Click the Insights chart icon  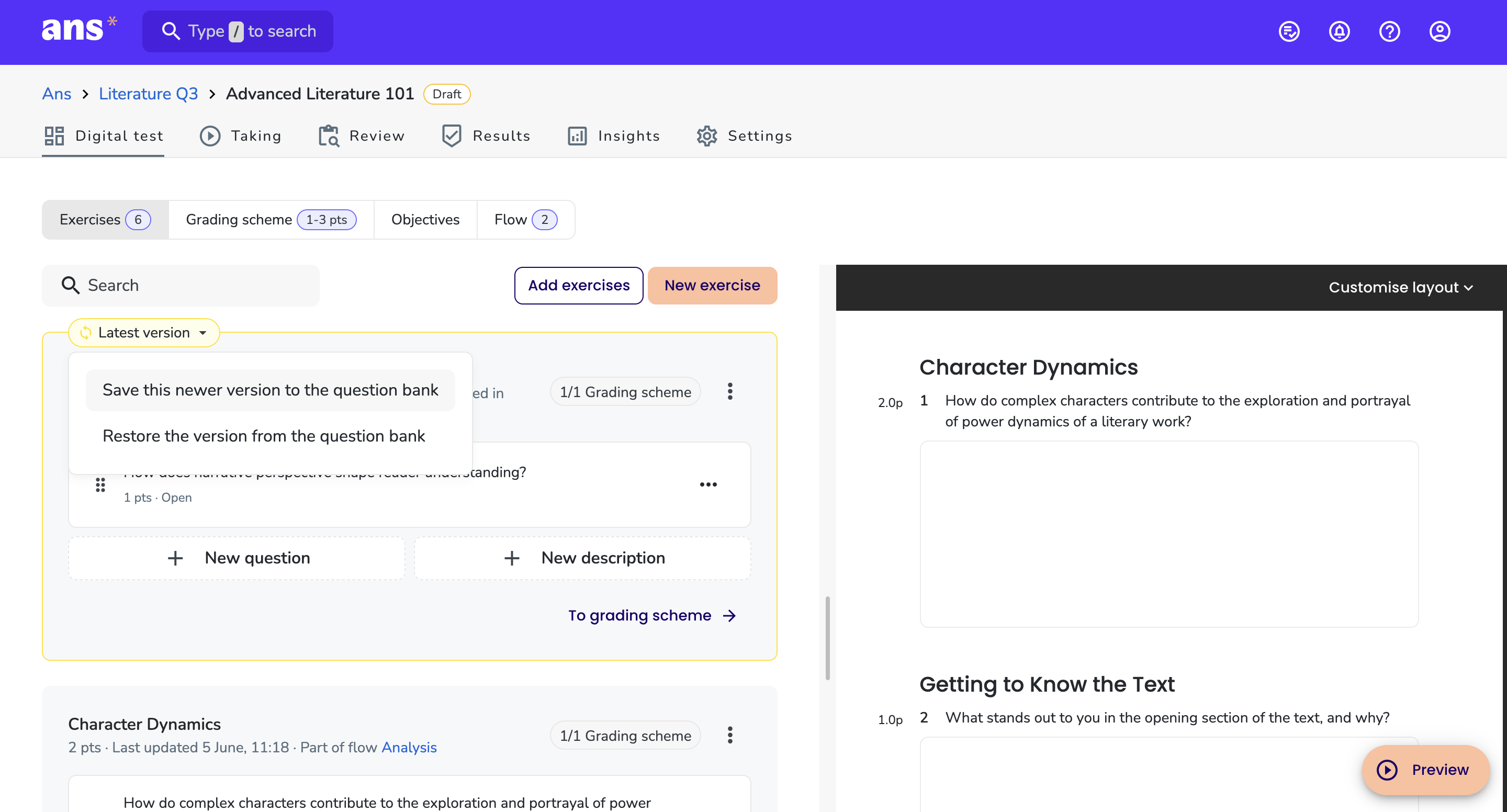[577, 136]
